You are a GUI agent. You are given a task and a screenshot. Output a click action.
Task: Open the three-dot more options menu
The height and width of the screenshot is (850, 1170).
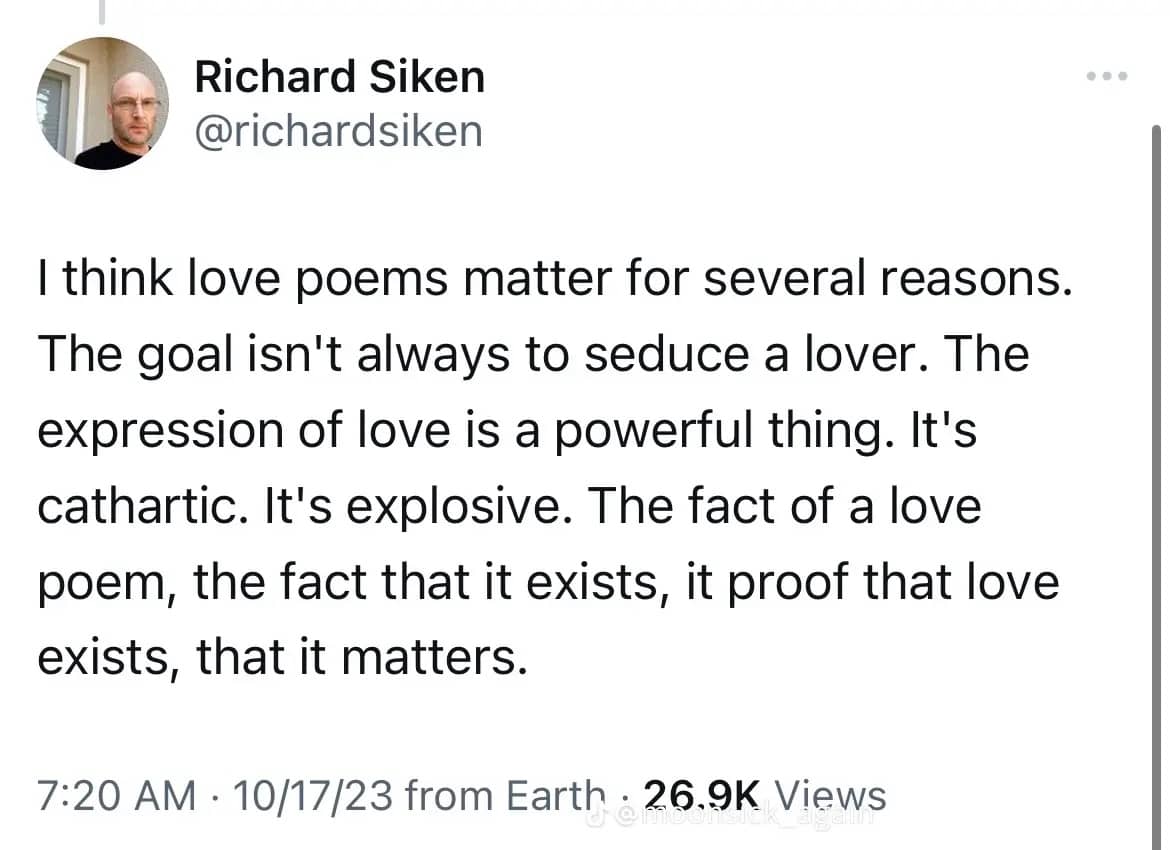pyautogui.click(x=1107, y=76)
